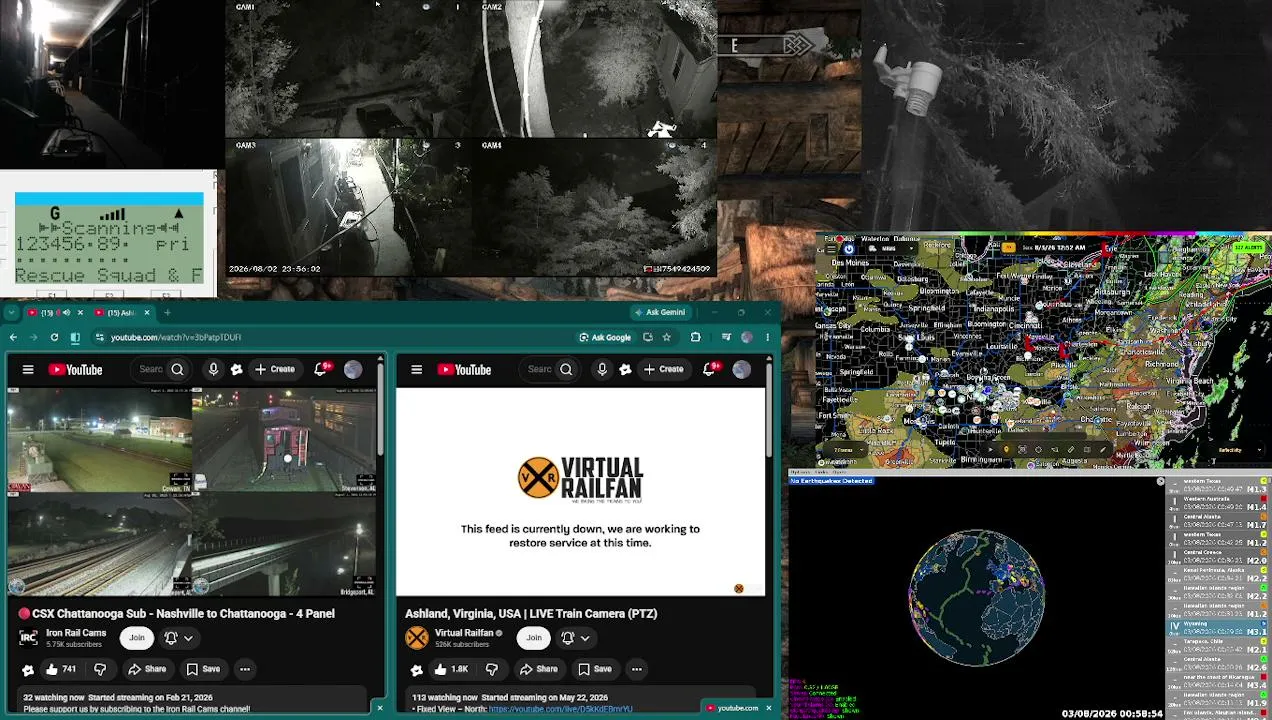Select the pencil draw tool on radar toolbar
The width and height of the screenshot is (1272, 720).
(1103, 449)
